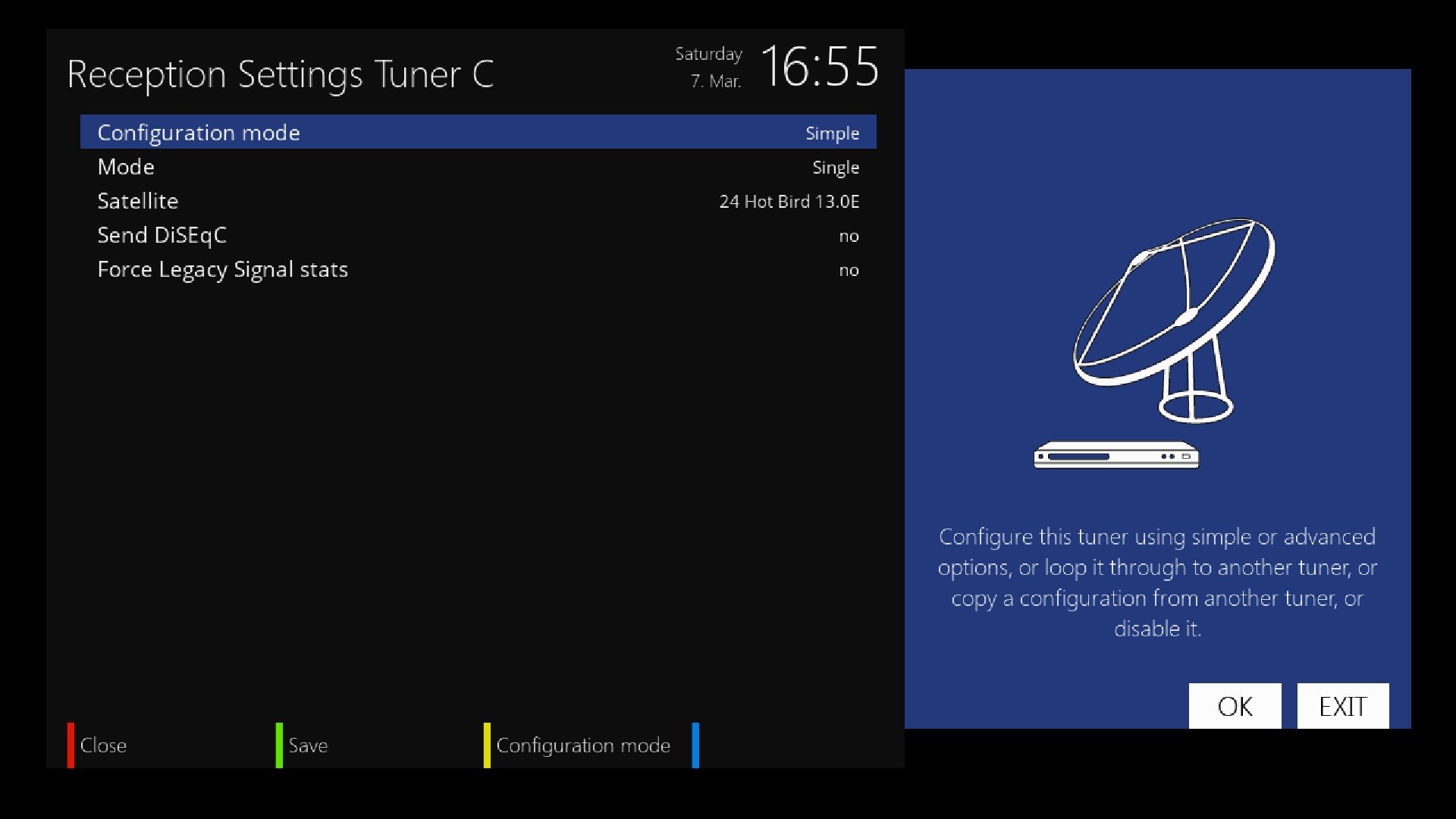The width and height of the screenshot is (1456, 819).
Task: Select the Mode row label
Action: (x=126, y=167)
